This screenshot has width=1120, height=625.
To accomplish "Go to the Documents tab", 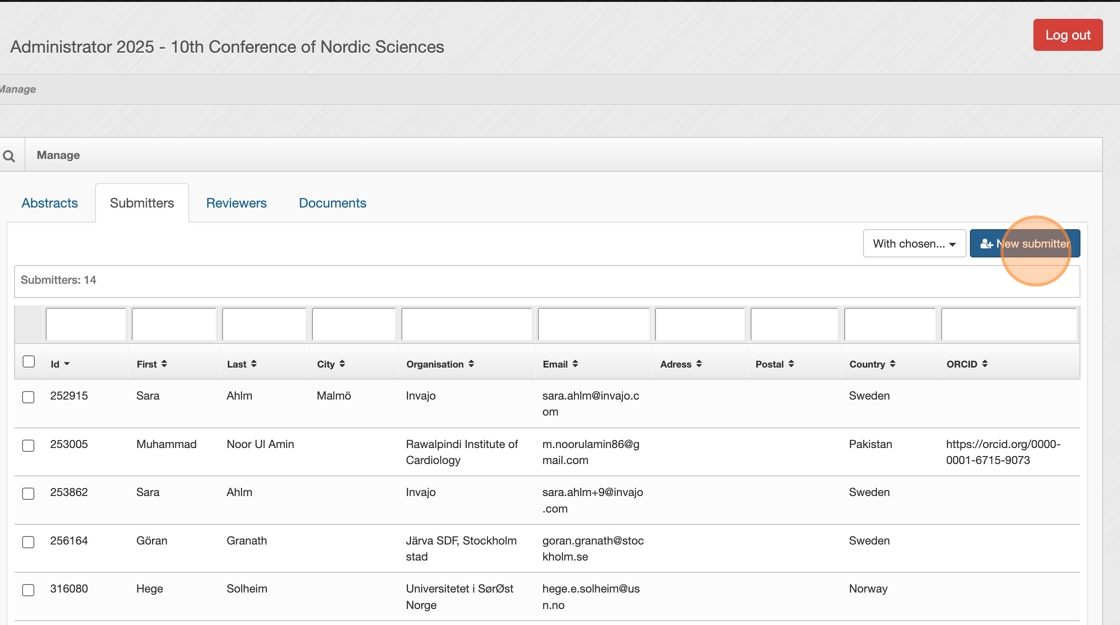I will 332,203.
